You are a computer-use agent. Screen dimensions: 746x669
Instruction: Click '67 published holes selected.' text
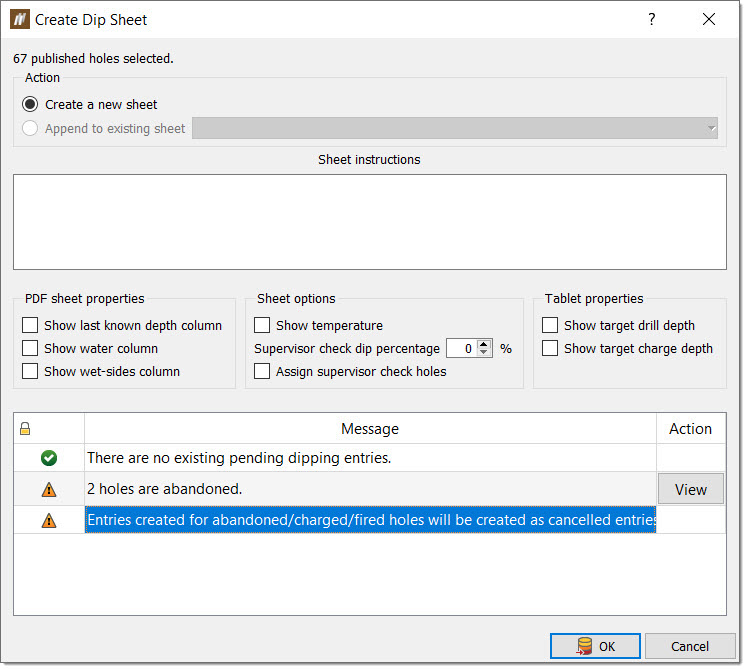pos(93,59)
